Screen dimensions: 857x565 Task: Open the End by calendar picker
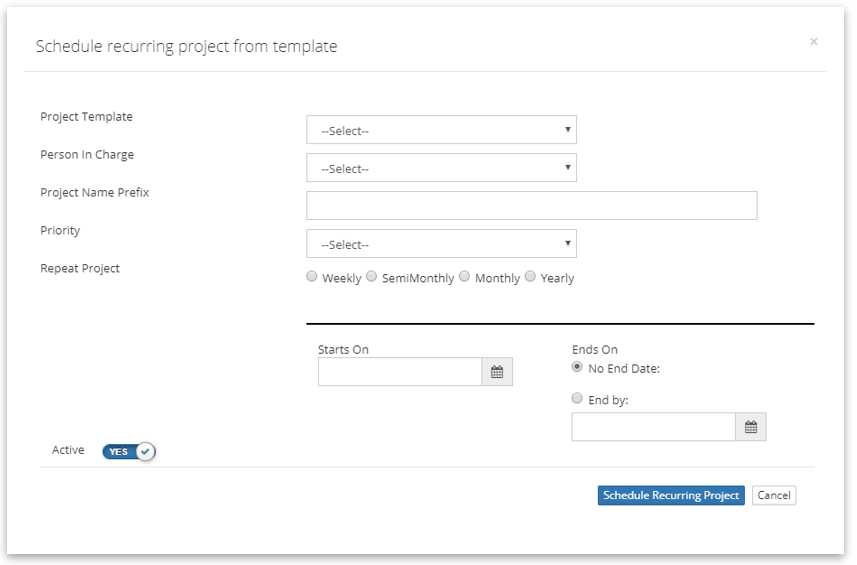pos(751,427)
